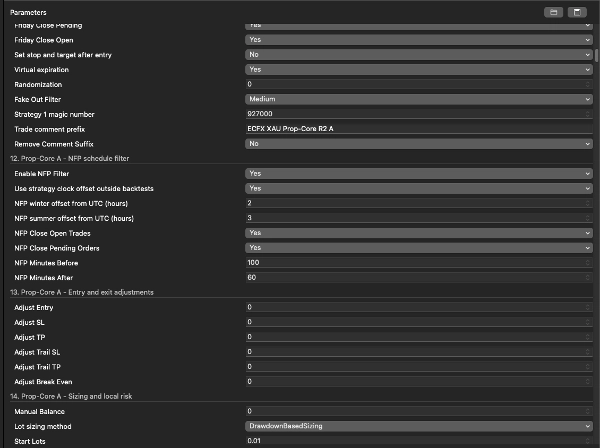Click the NFP Close Open Trades label

tap(52, 233)
